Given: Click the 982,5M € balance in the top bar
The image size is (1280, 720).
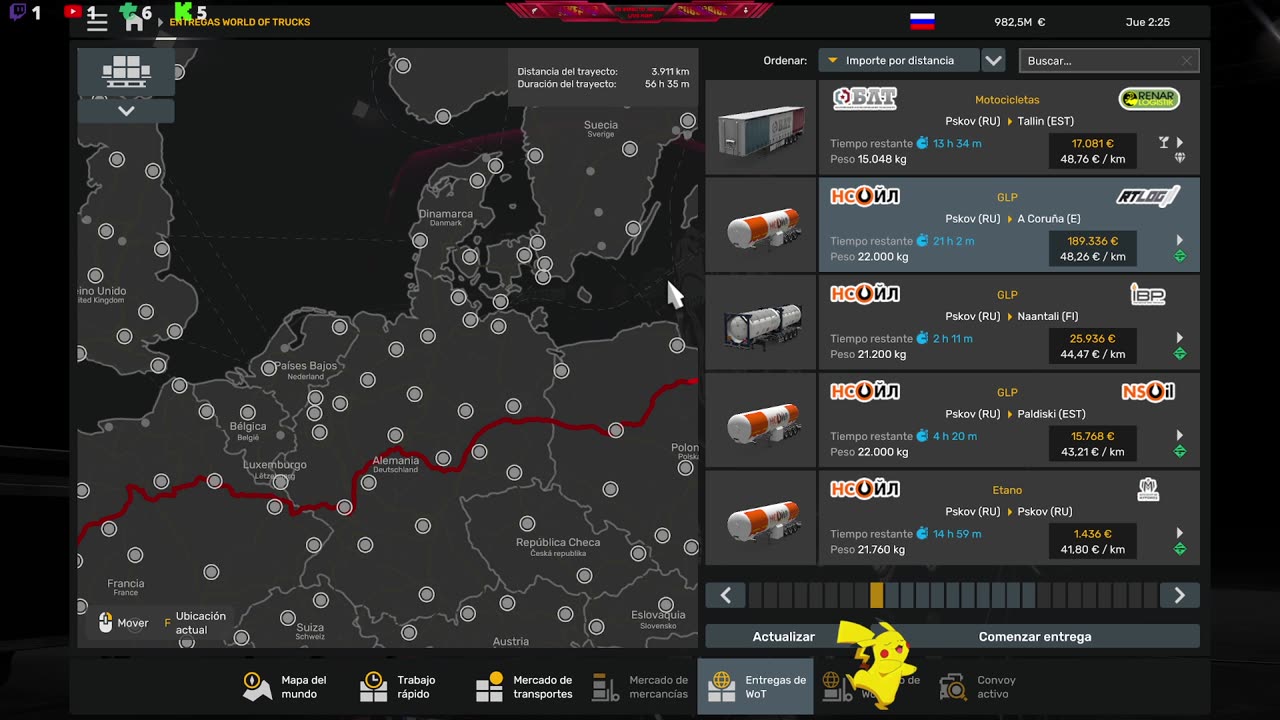Looking at the screenshot, I should pos(1019,22).
